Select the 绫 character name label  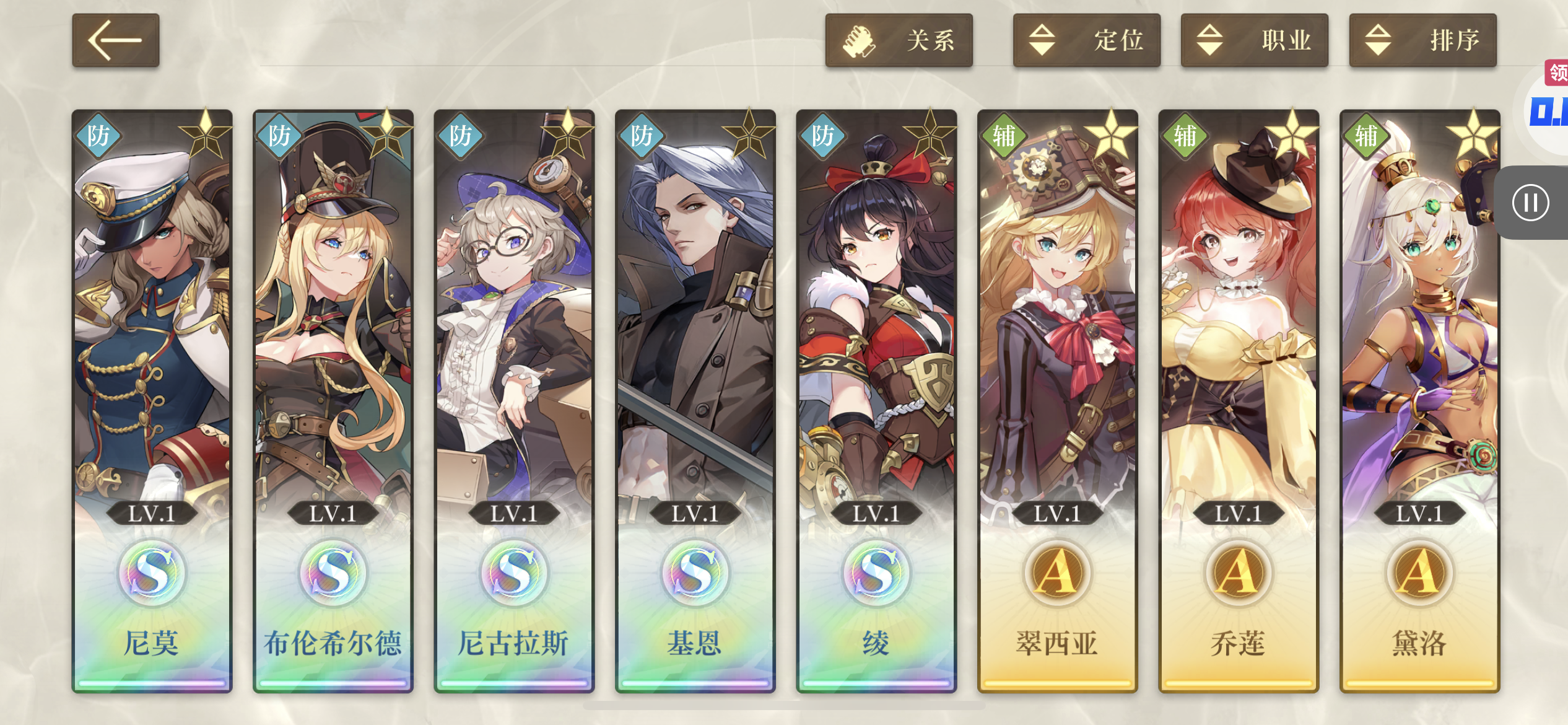pyautogui.click(x=876, y=643)
